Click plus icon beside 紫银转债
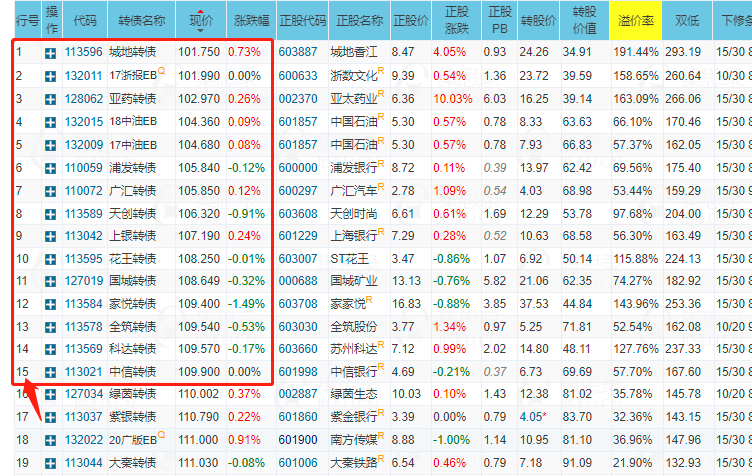 [x=50, y=418]
